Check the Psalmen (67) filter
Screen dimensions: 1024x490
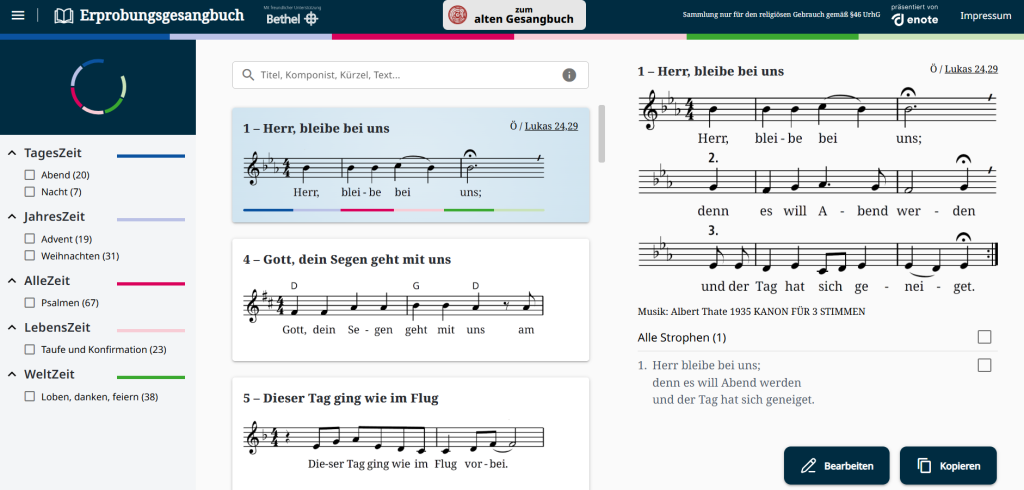(30, 302)
